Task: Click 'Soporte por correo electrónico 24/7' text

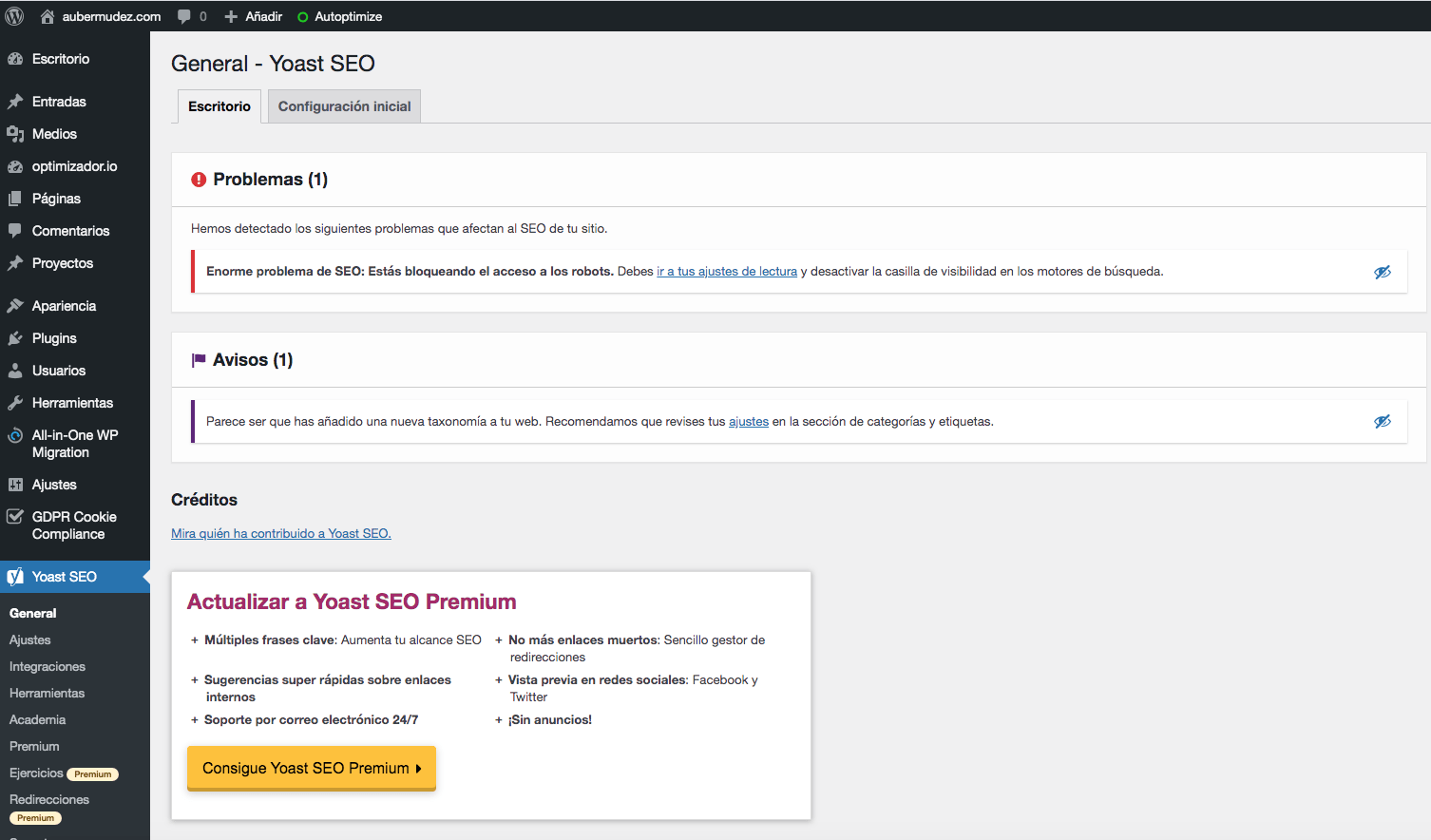Action: coord(311,720)
